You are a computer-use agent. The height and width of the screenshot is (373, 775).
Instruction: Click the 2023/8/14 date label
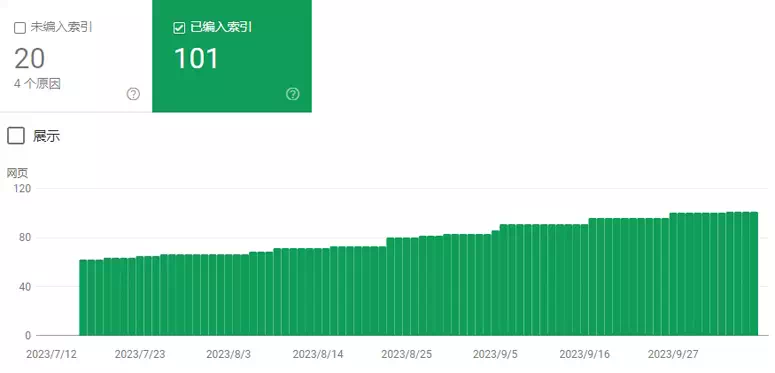[x=318, y=355]
